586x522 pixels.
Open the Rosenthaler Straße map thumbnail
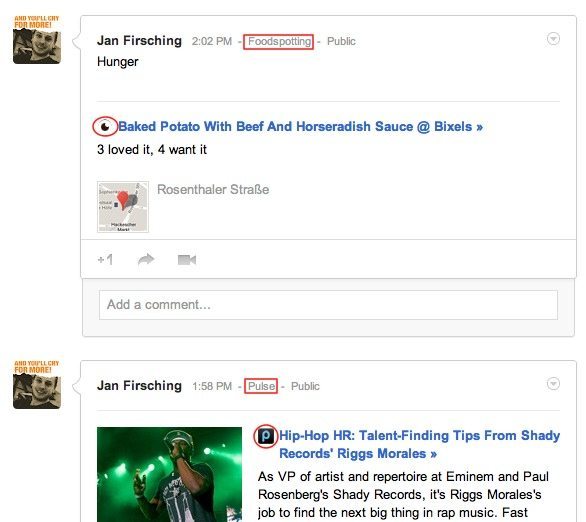coord(123,207)
